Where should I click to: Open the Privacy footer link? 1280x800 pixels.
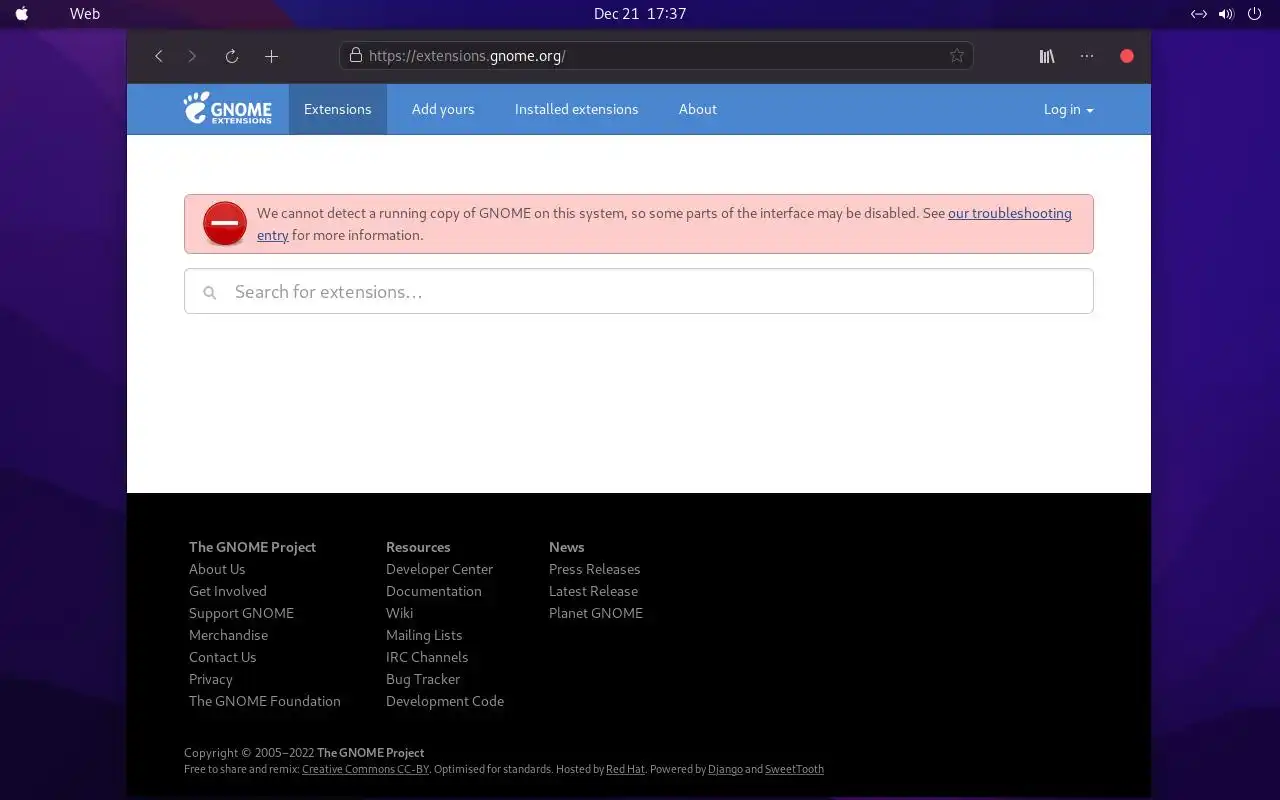[x=210, y=679]
